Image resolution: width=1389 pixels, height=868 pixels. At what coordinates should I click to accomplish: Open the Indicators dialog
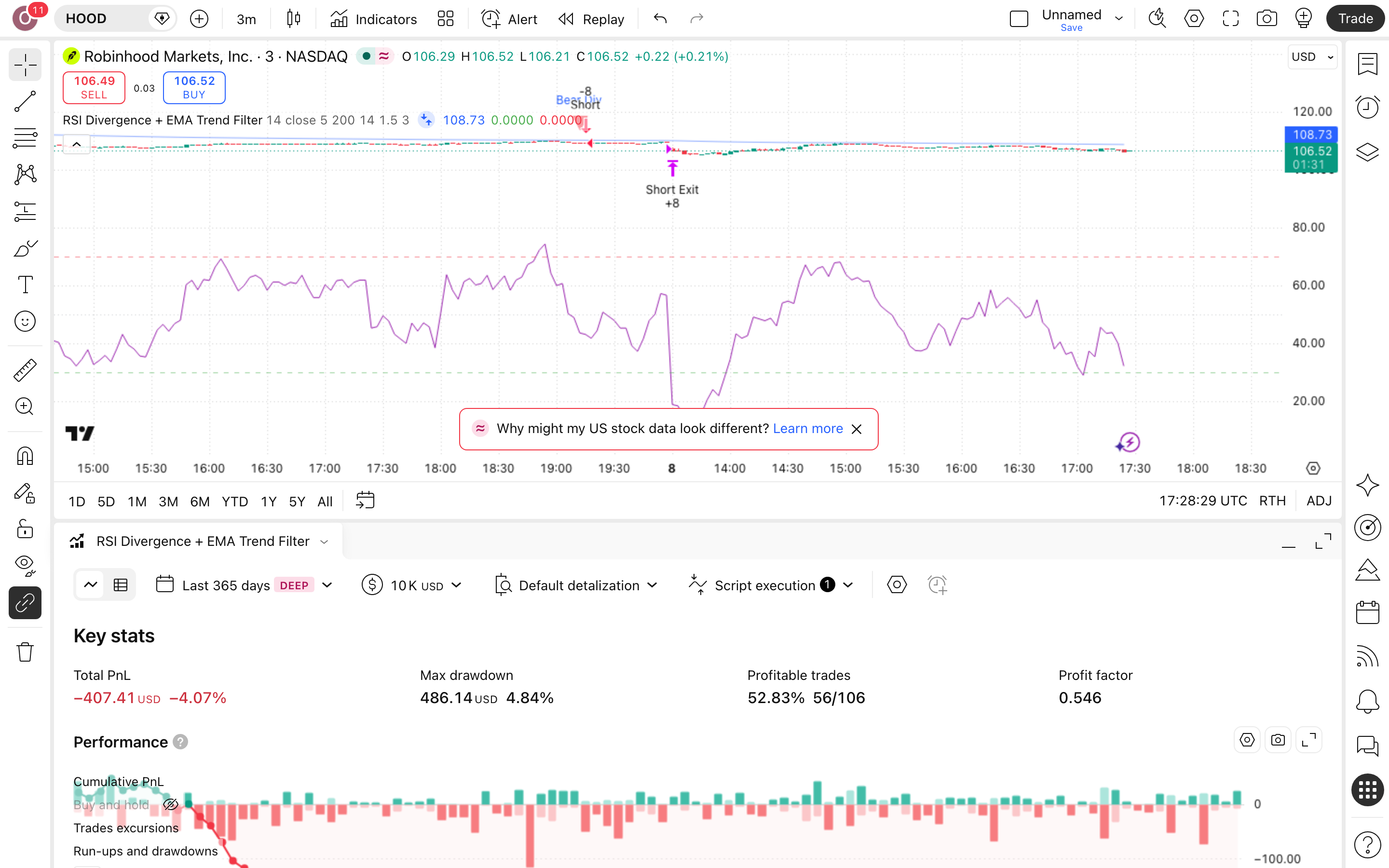point(374,19)
